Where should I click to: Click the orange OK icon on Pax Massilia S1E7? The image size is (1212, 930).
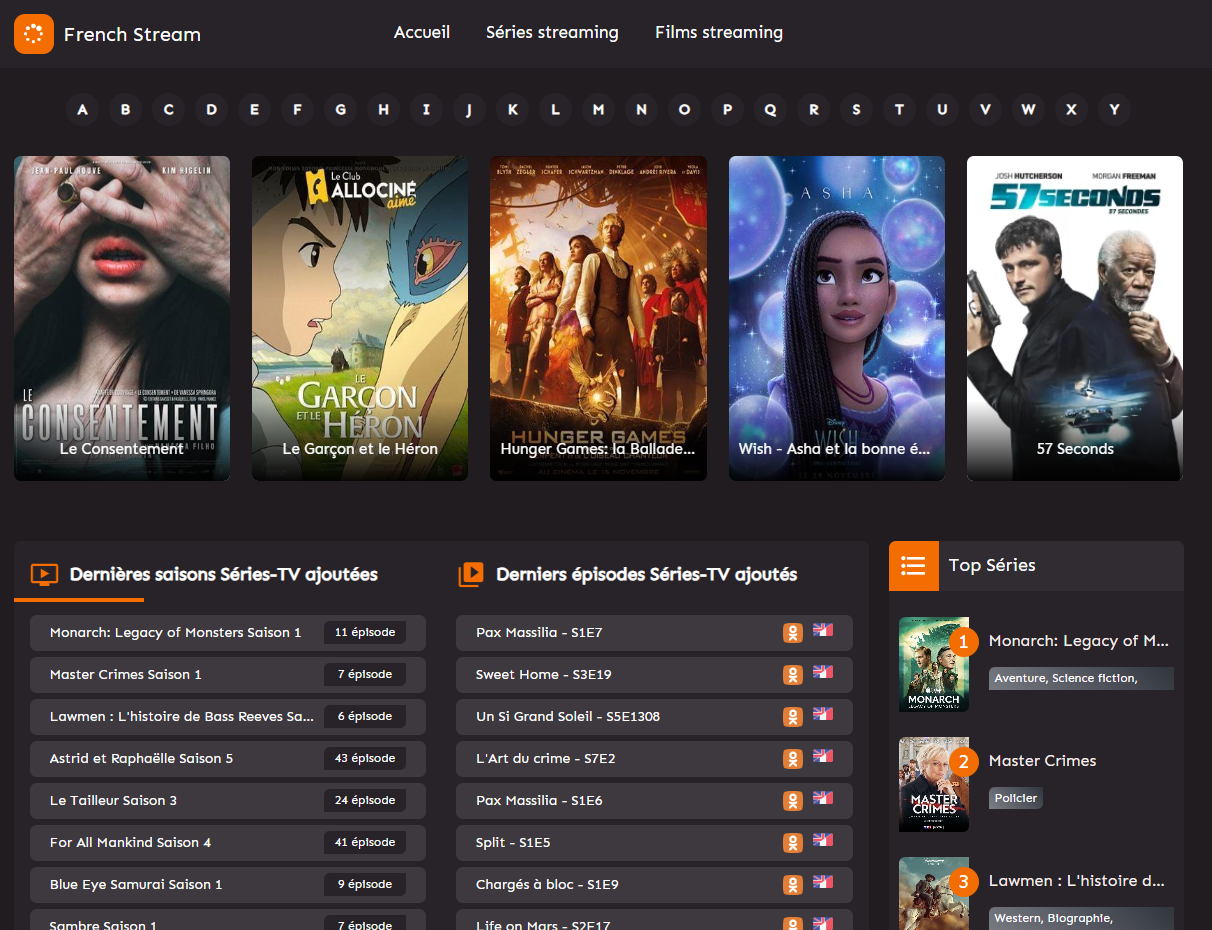[x=793, y=633]
